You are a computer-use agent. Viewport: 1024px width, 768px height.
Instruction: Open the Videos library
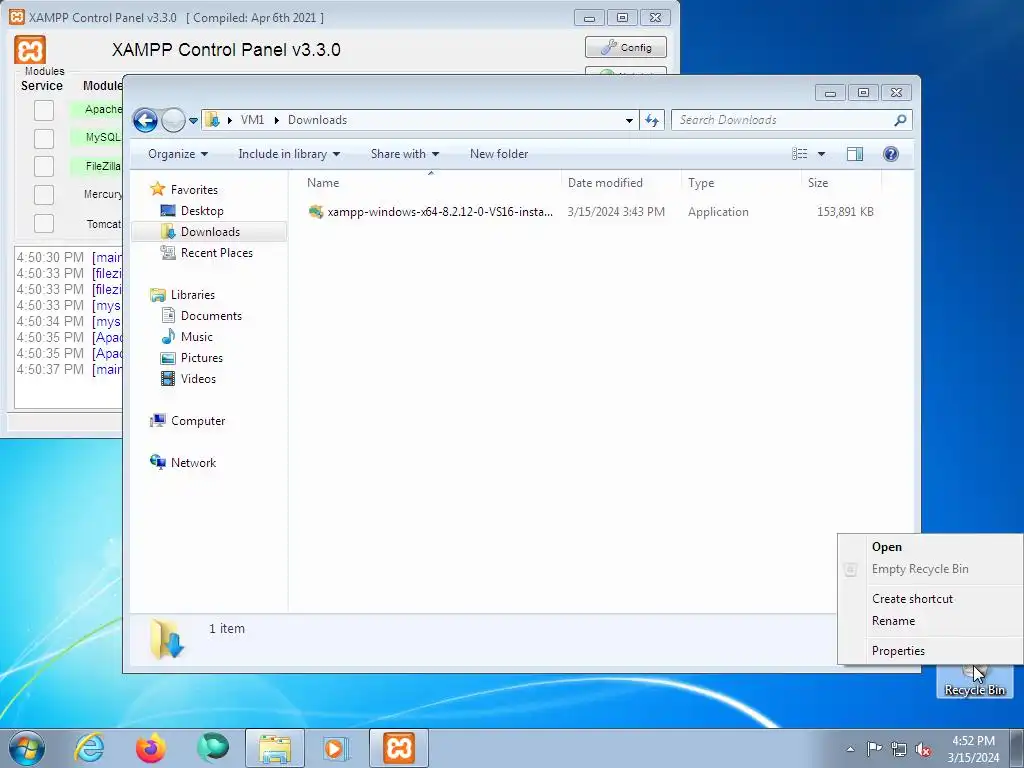[x=198, y=379]
